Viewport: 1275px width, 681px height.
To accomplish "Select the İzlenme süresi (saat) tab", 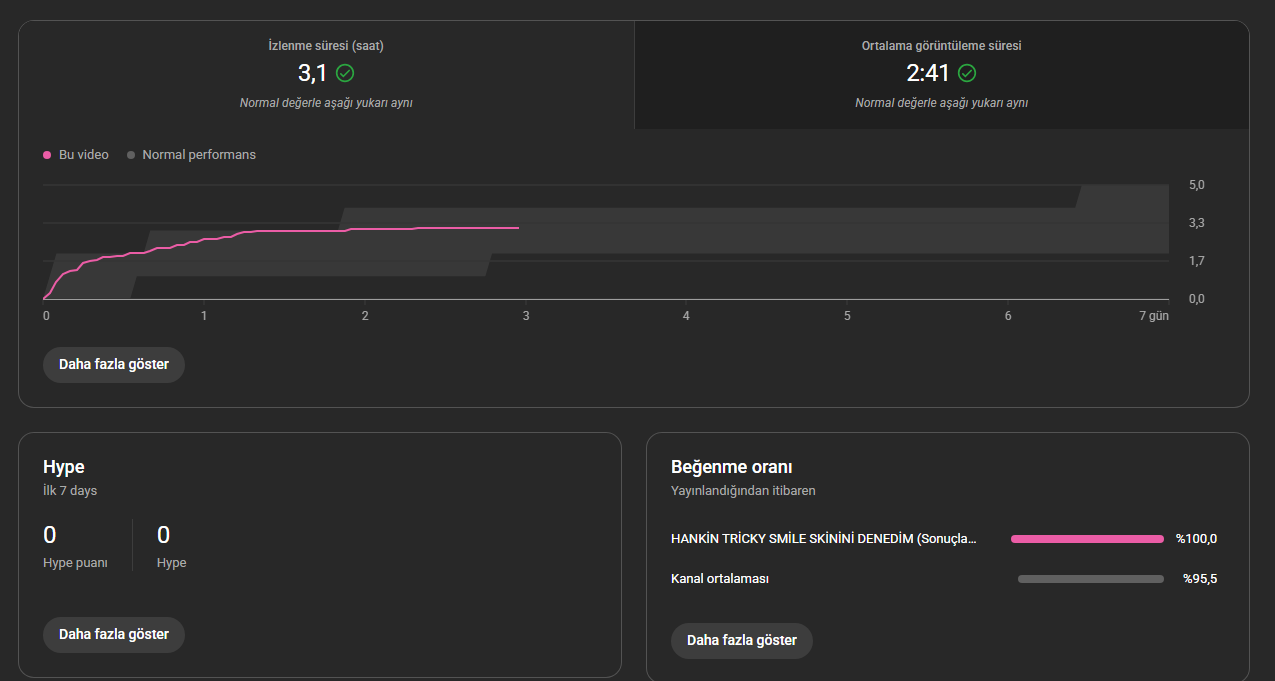I will (326, 75).
